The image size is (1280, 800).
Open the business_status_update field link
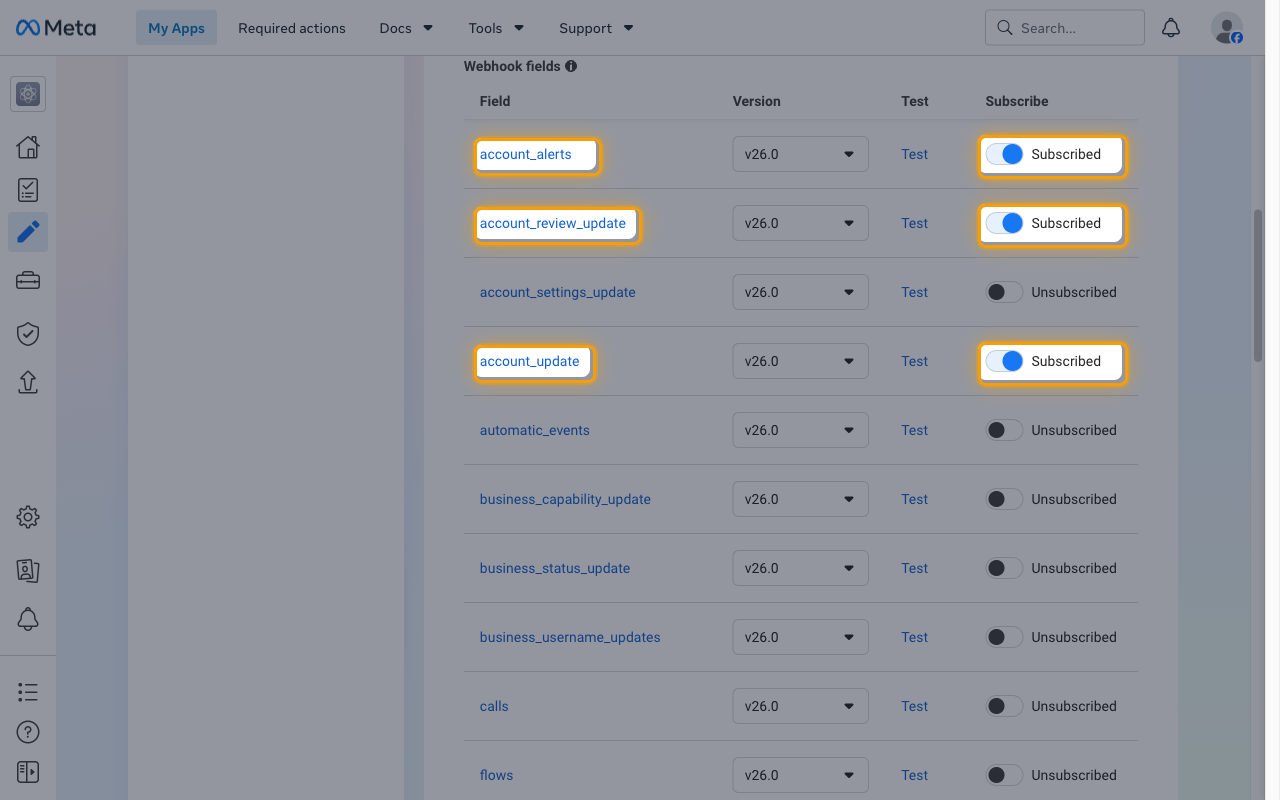point(555,568)
